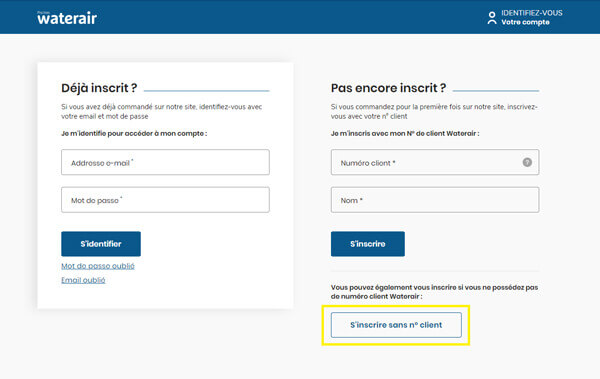Click the S'identifier button
This screenshot has width=600, height=379.
click(101, 244)
